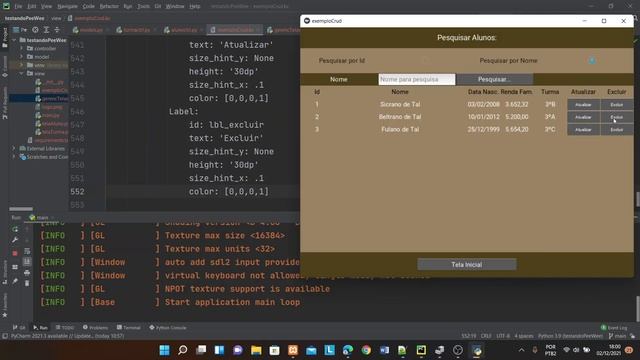Viewport: 640px width, 360px height.
Task: Select the Pesquisar por Id radio button
Action: tap(426, 60)
